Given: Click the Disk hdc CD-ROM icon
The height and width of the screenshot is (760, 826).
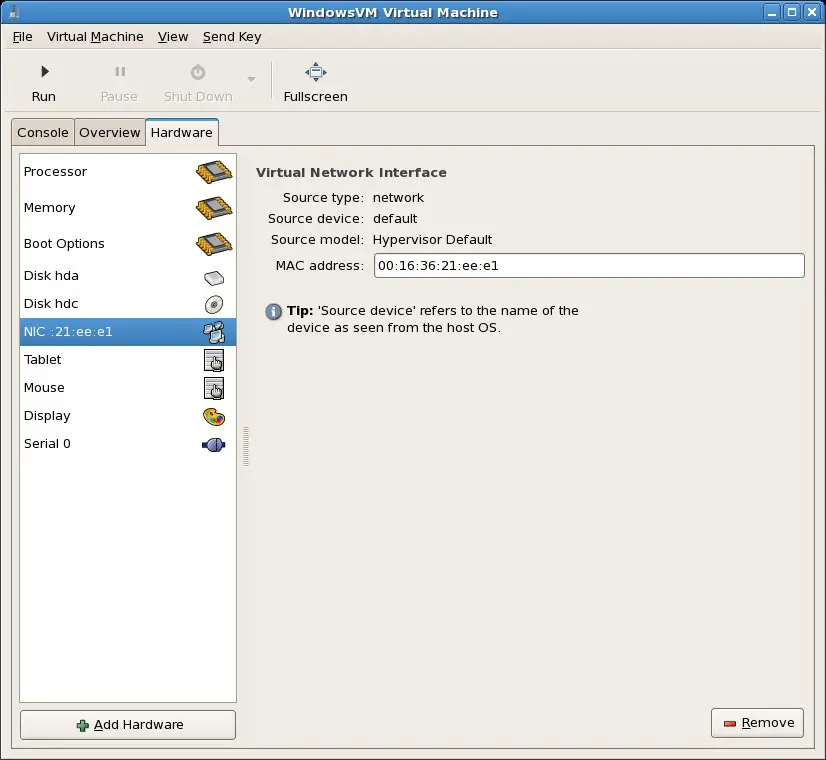Looking at the screenshot, I should coord(213,305).
